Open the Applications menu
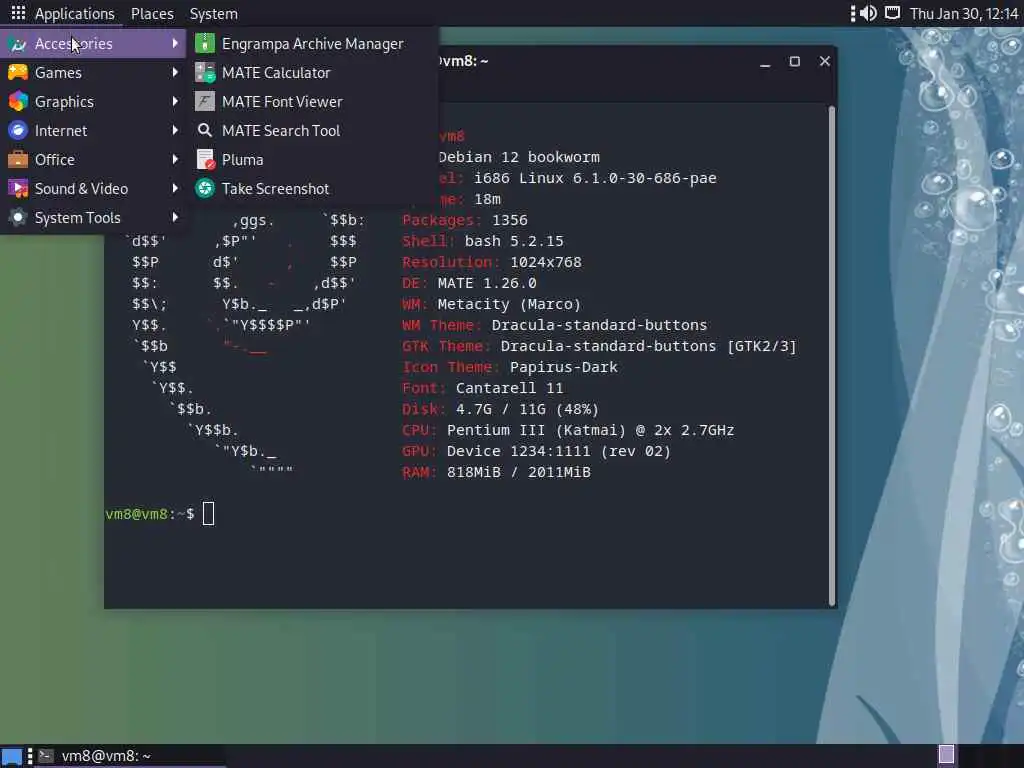 coord(74,14)
